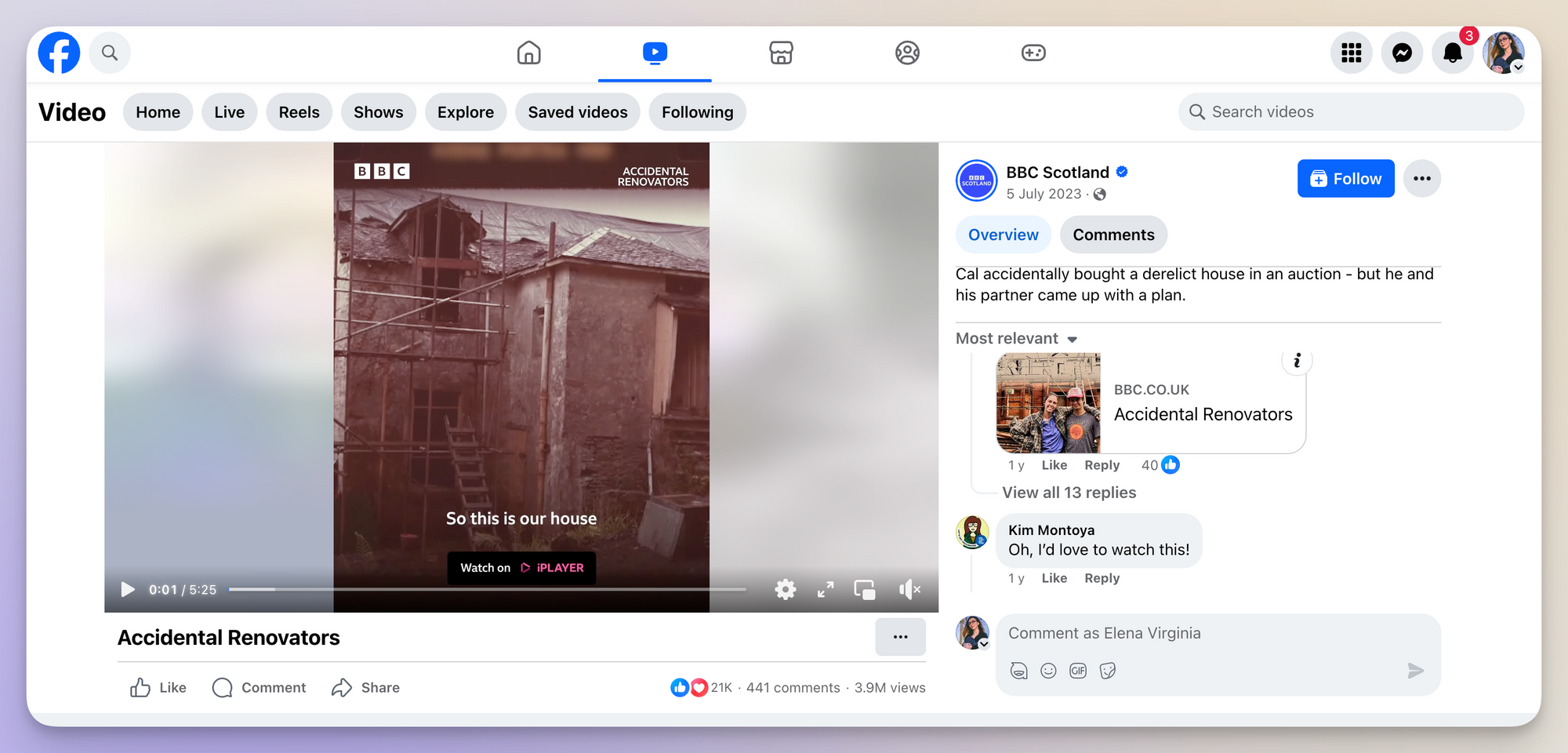Like the Accidental Renovators video
The height and width of the screenshot is (753, 1568).
[158, 688]
